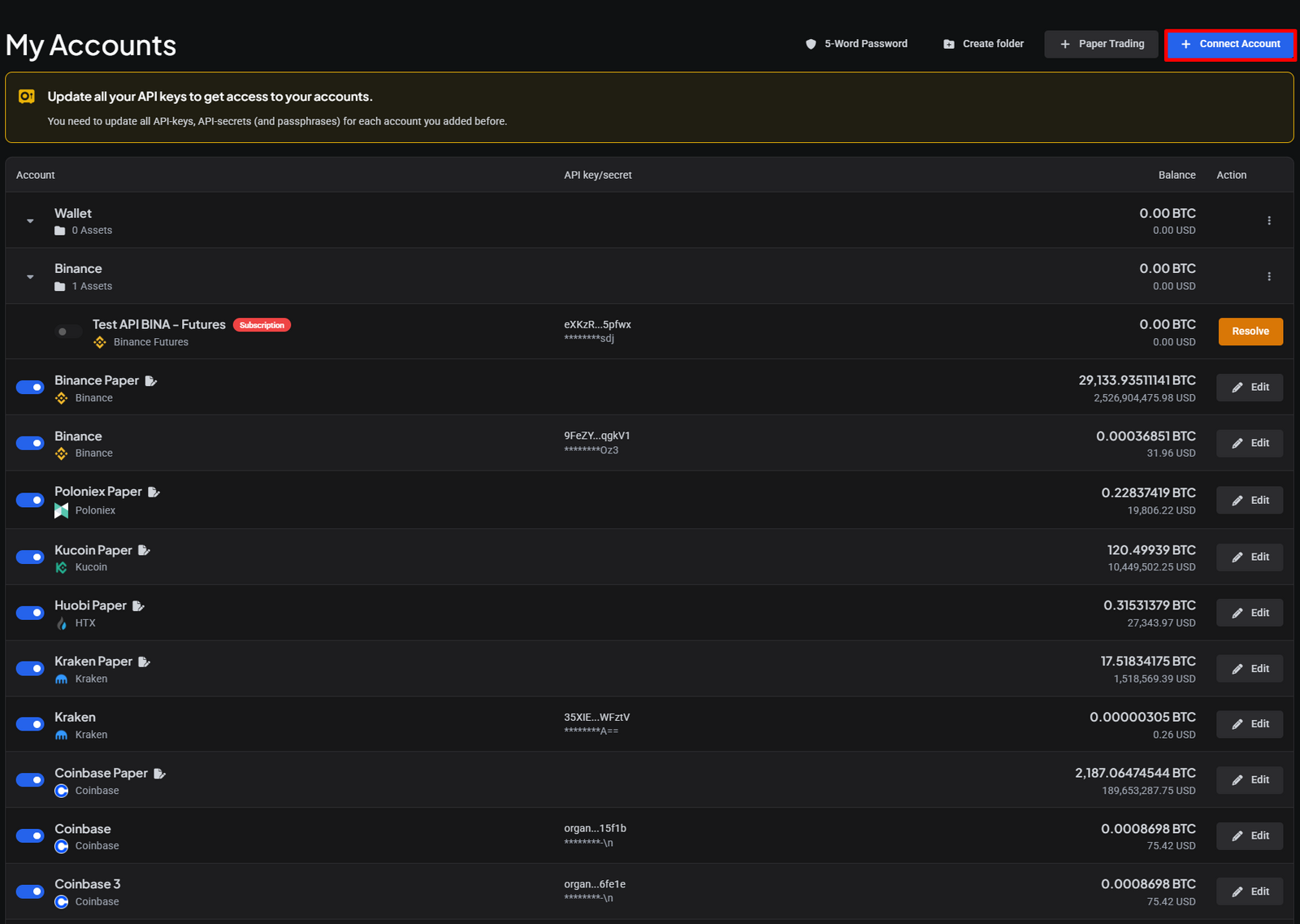This screenshot has height=924, width=1300.
Task: Switch off the Huobi Paper account
Action: [30, 613]
